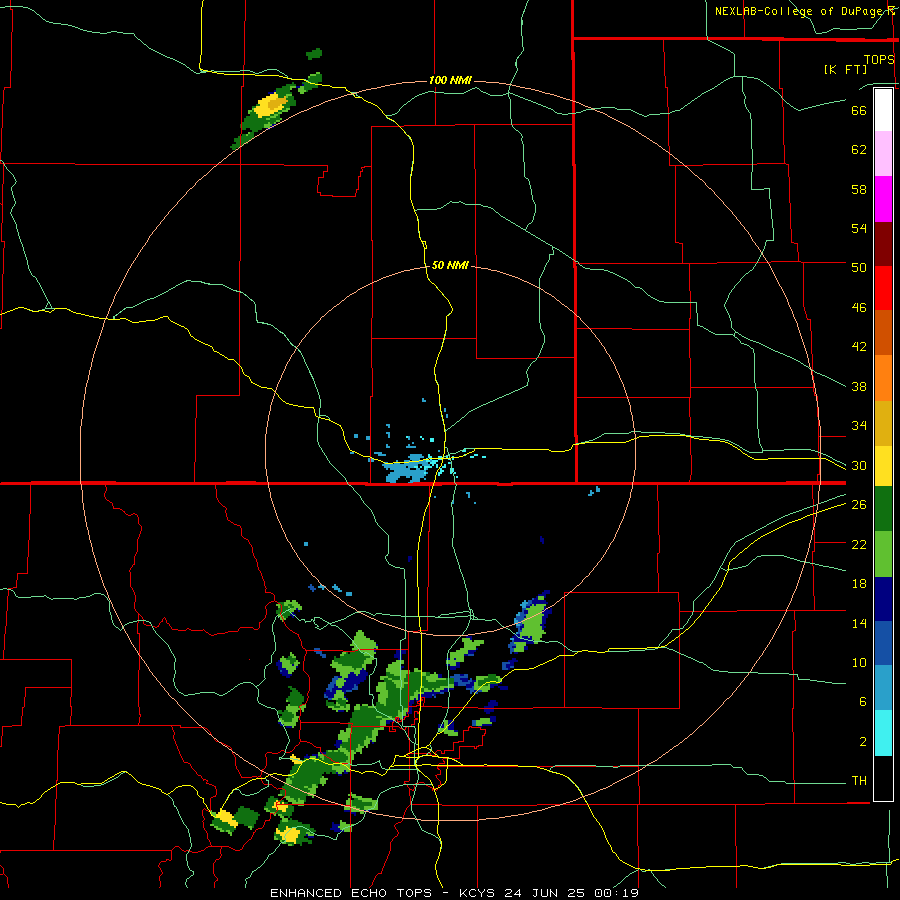Pick the light green legend swatch
This screenshot has width=900, height=900.
pyautogui.click(x=883, y=554)
